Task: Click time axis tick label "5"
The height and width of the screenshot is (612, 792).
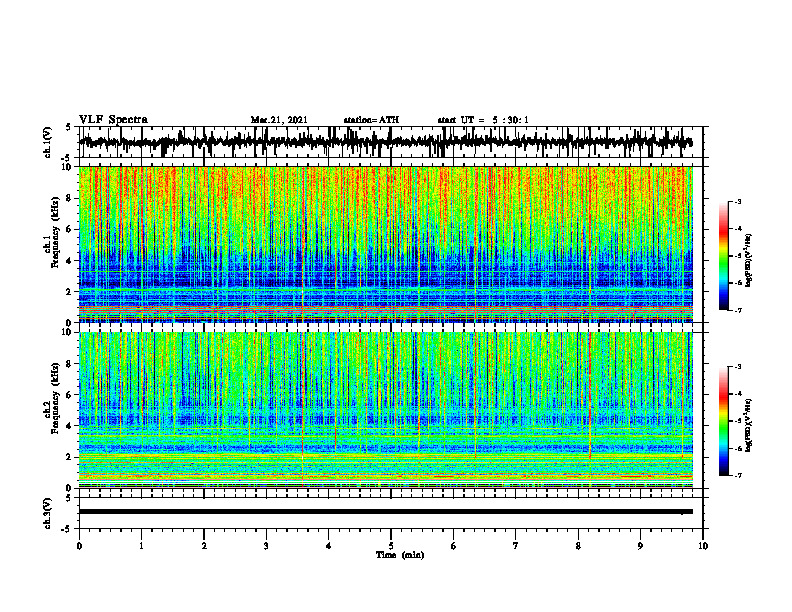Action: [x=391, y=546]
